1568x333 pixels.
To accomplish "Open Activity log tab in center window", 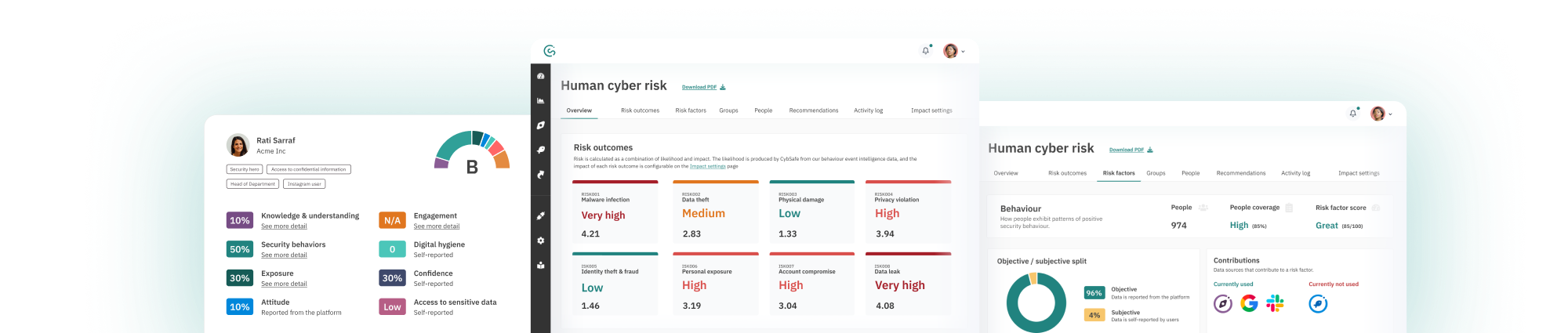I will 869,110.
